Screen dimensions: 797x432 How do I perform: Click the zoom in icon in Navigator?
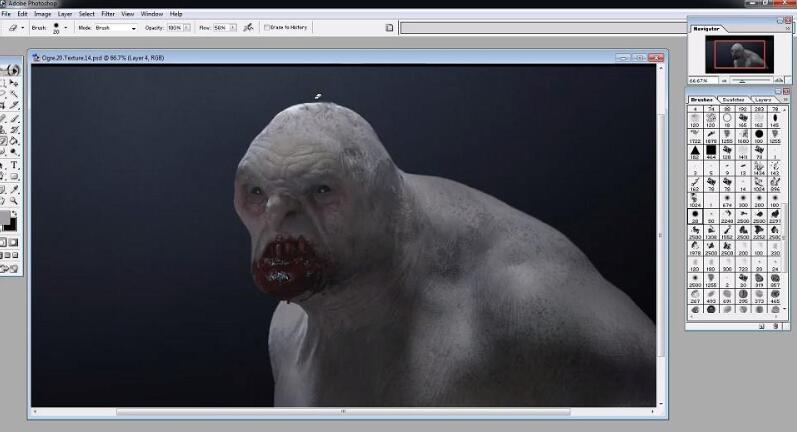[x=778, y=81]
